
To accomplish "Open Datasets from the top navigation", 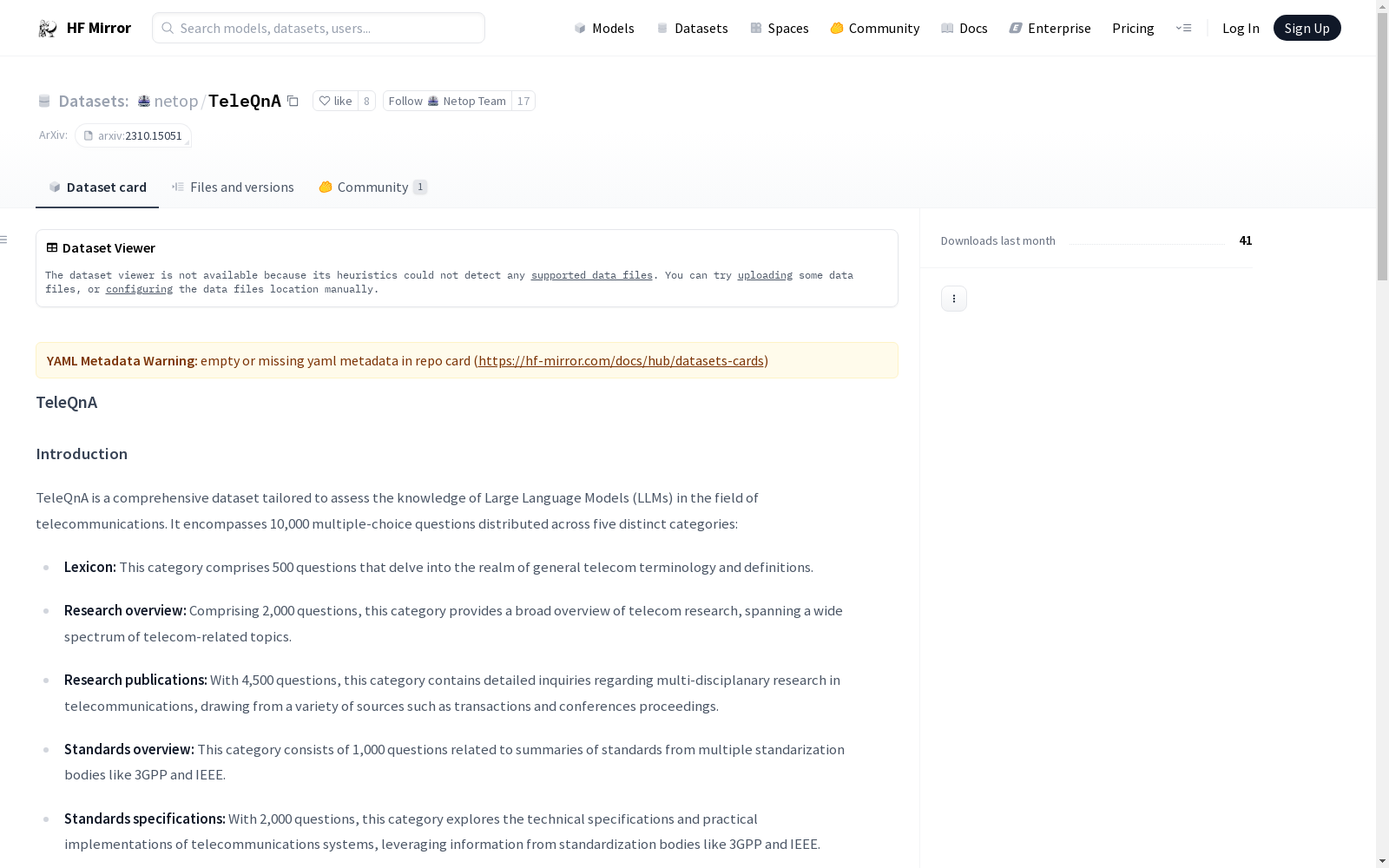I will pos(692,29).
